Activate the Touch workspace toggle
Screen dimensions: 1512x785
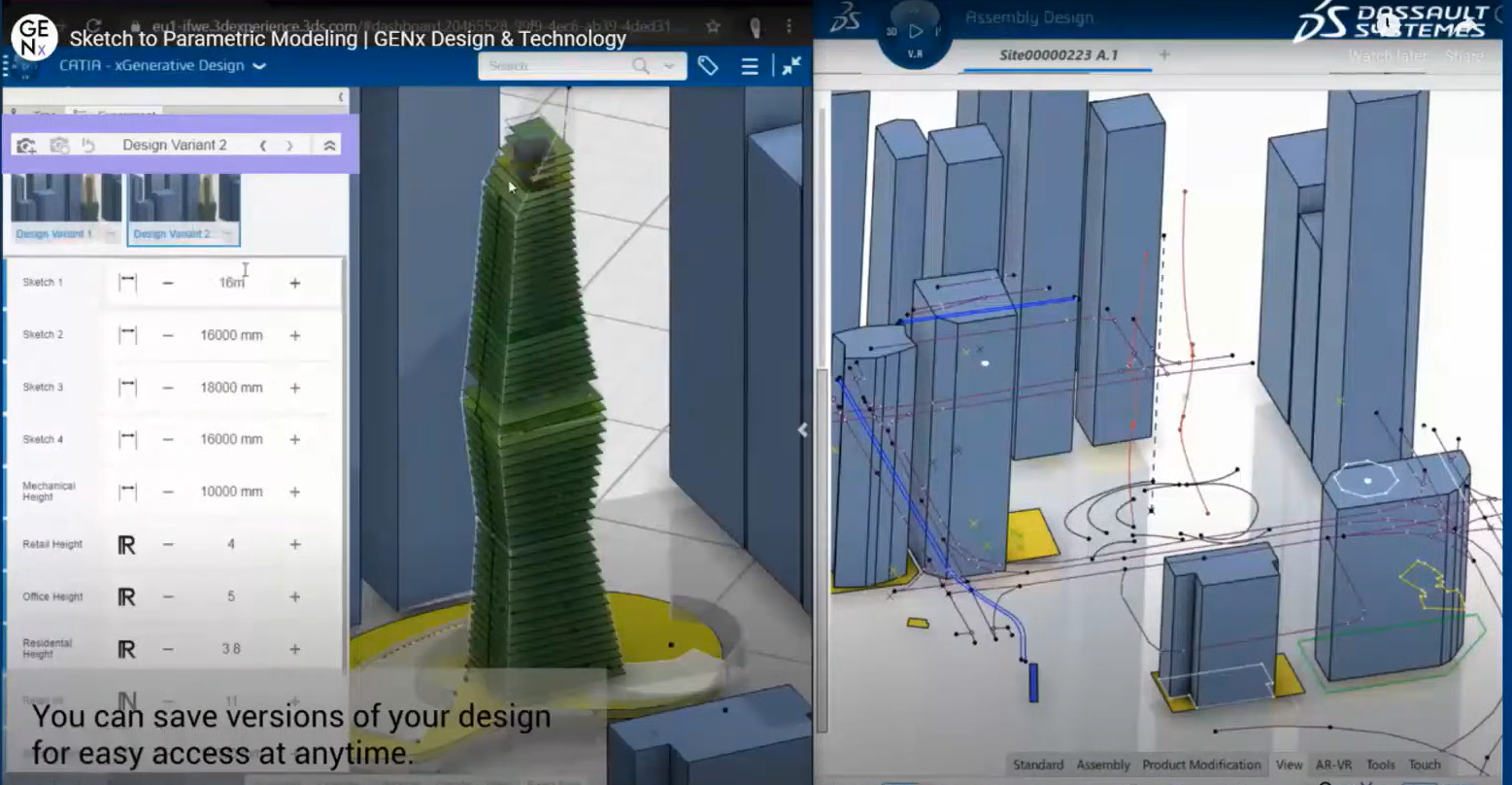pos(1424,765)
